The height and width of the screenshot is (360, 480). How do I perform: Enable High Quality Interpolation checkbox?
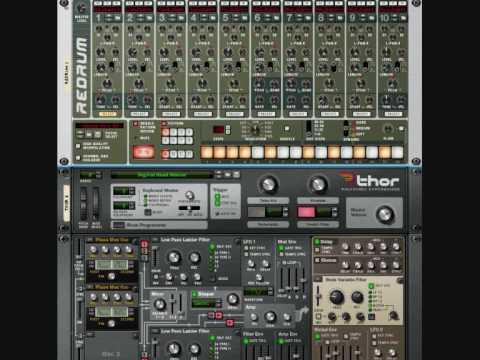[x=78, y=146]
